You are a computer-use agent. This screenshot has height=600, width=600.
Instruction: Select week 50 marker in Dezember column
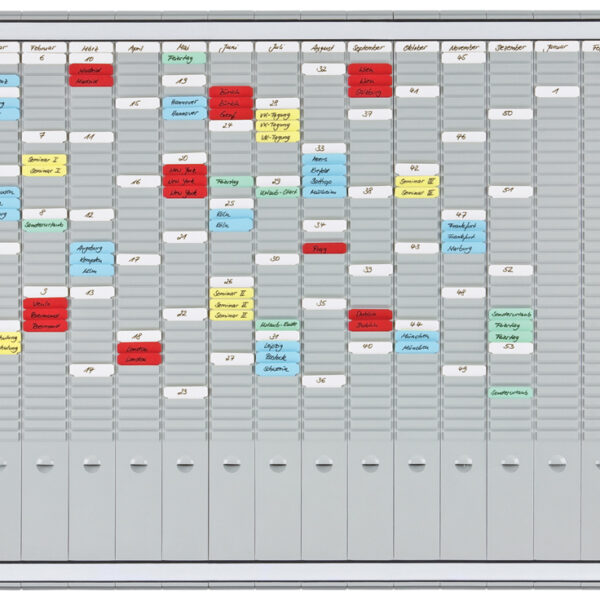coord(510,113)
